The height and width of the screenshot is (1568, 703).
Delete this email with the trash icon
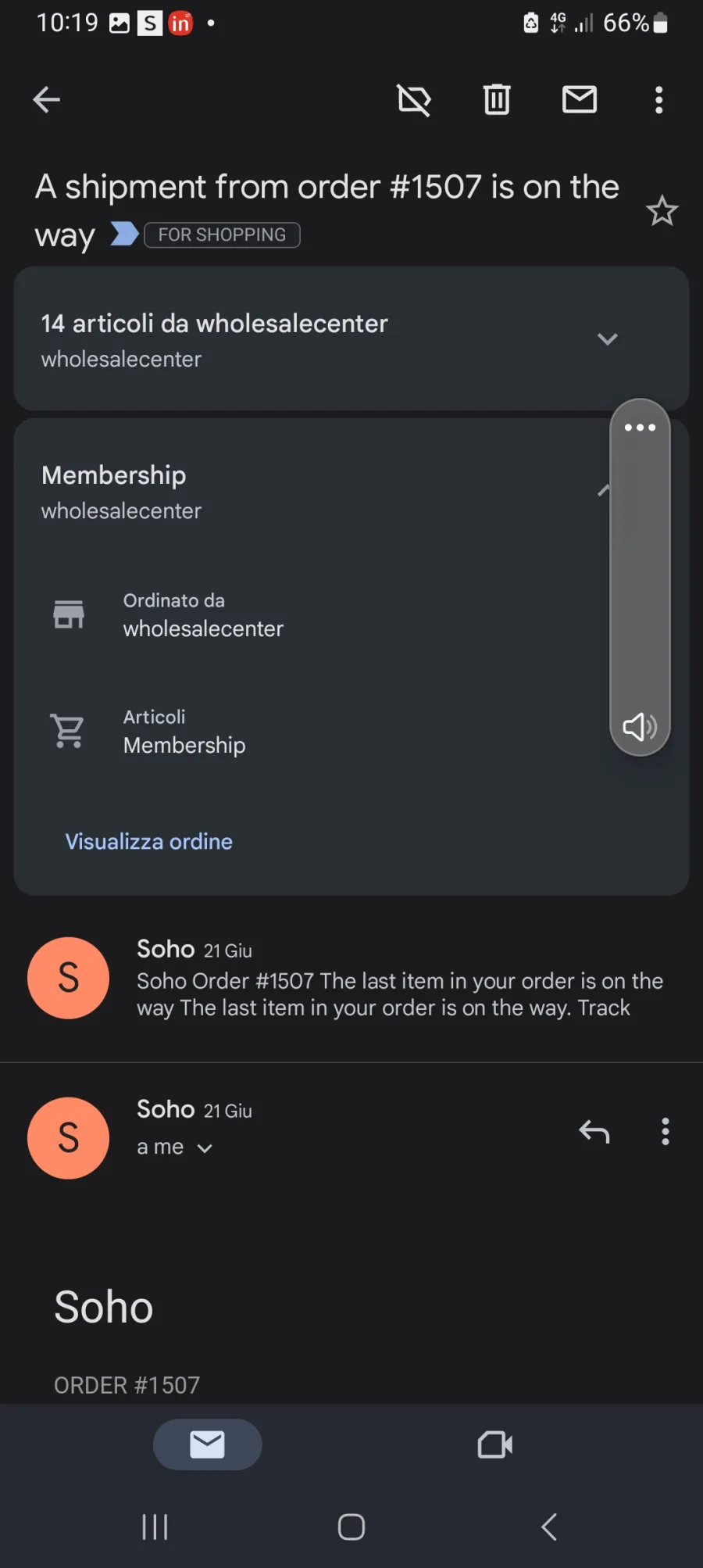point(497,99)
